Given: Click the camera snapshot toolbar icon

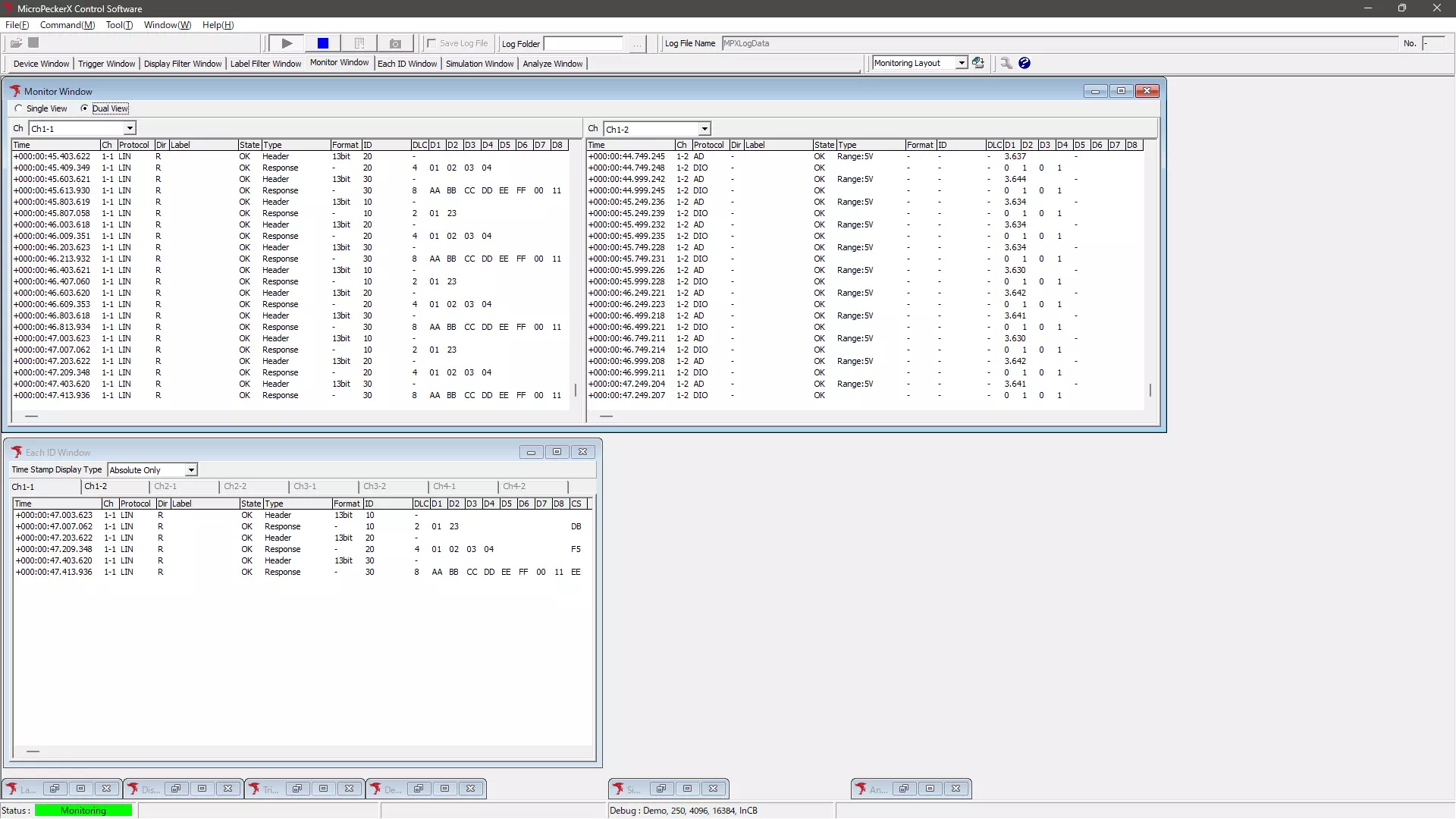Looking at the screenshot, I should (395, 43).
